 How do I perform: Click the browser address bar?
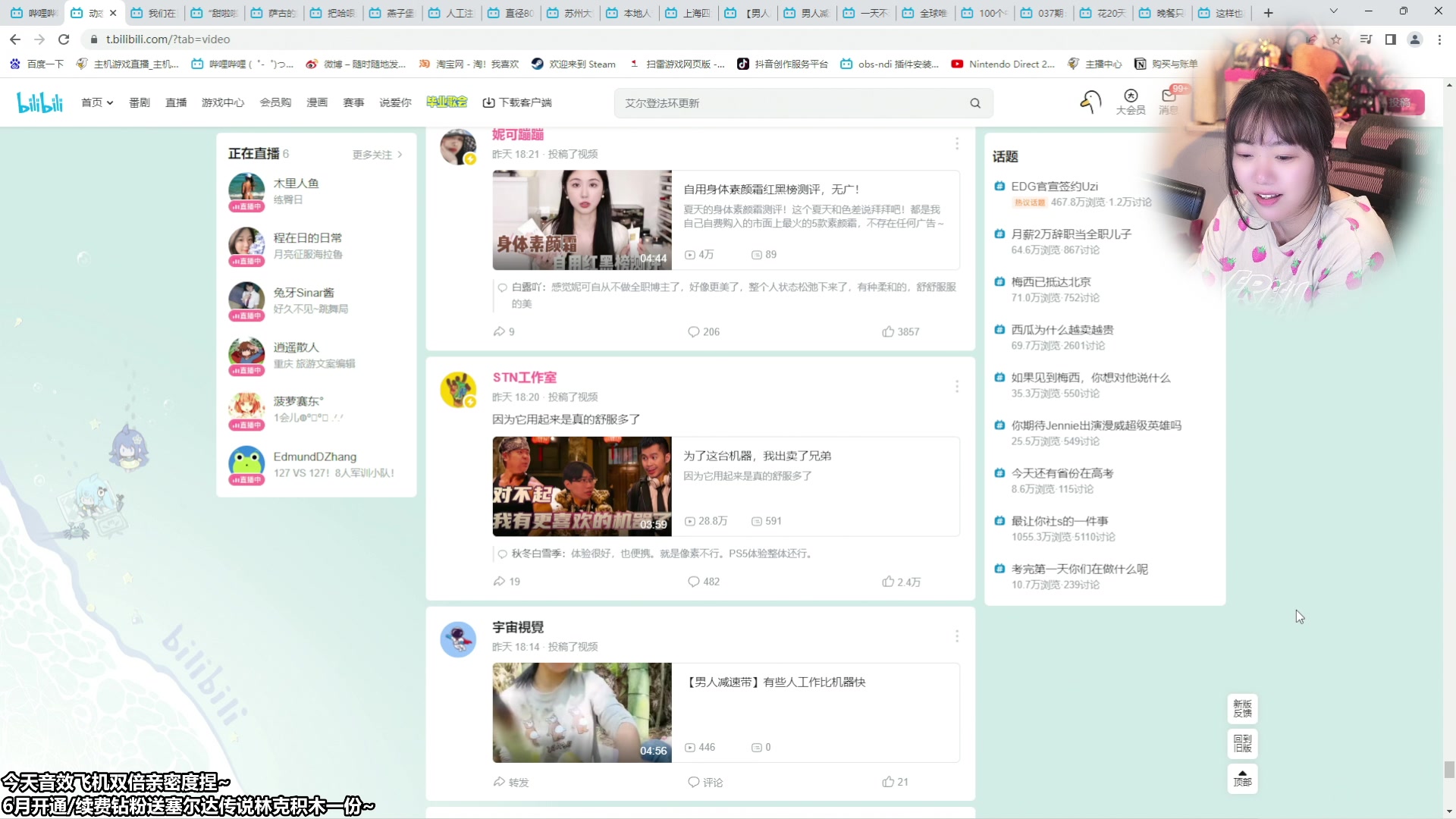(682, 39)
